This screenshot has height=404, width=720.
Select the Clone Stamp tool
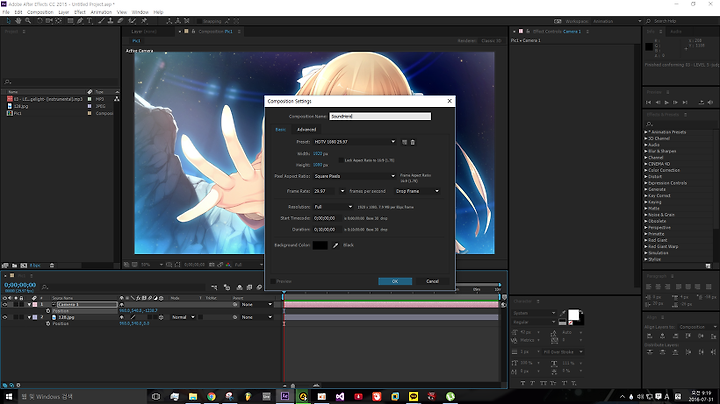(110, 21)
